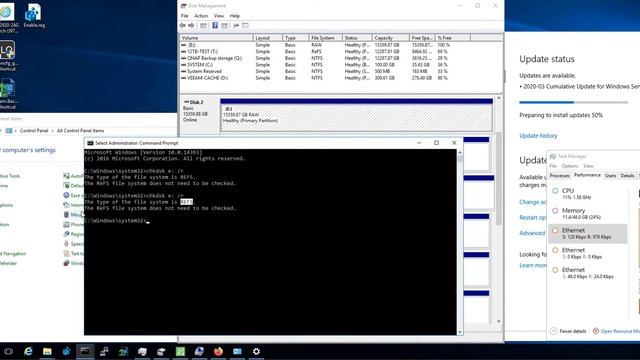640x360 pixels.
Task: Click Fewer details in Task Manager
Action: tap(568, 331)
